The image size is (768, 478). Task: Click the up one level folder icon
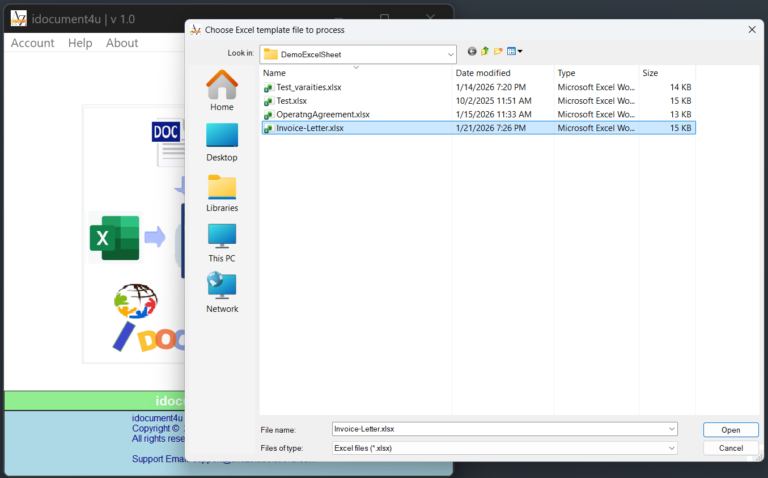click(485, 51)
